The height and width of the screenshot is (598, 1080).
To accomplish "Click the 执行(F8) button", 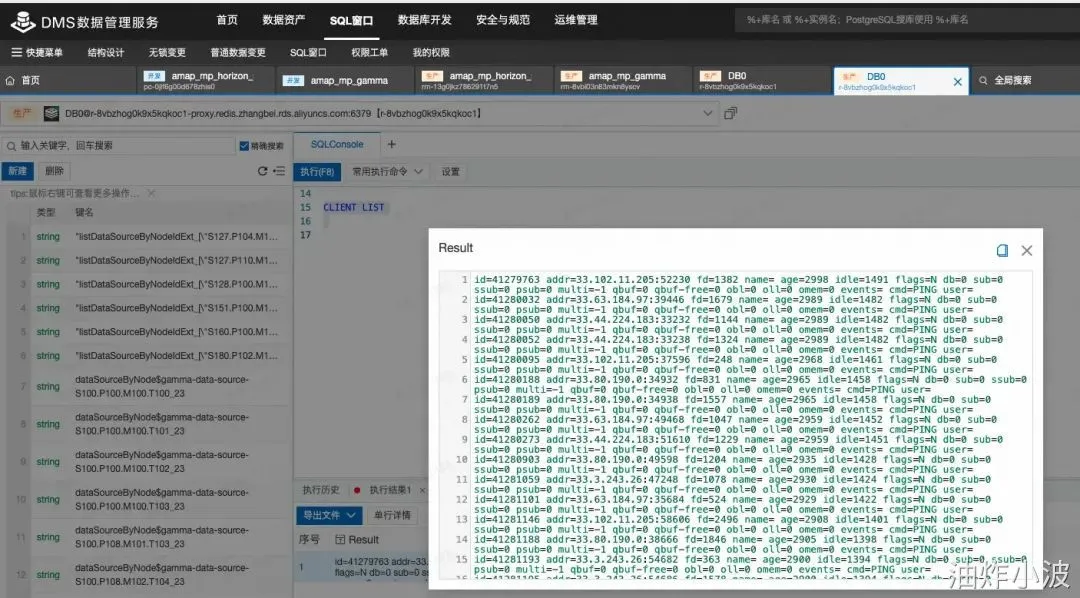I will 317,172.
